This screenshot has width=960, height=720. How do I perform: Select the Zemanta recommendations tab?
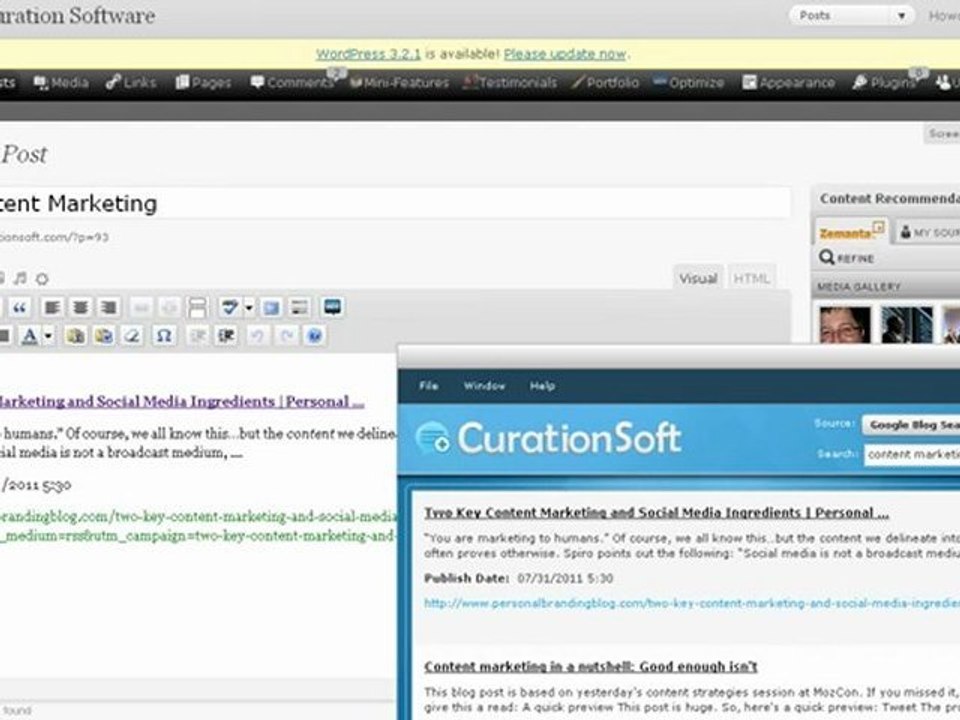coord(852,232)
